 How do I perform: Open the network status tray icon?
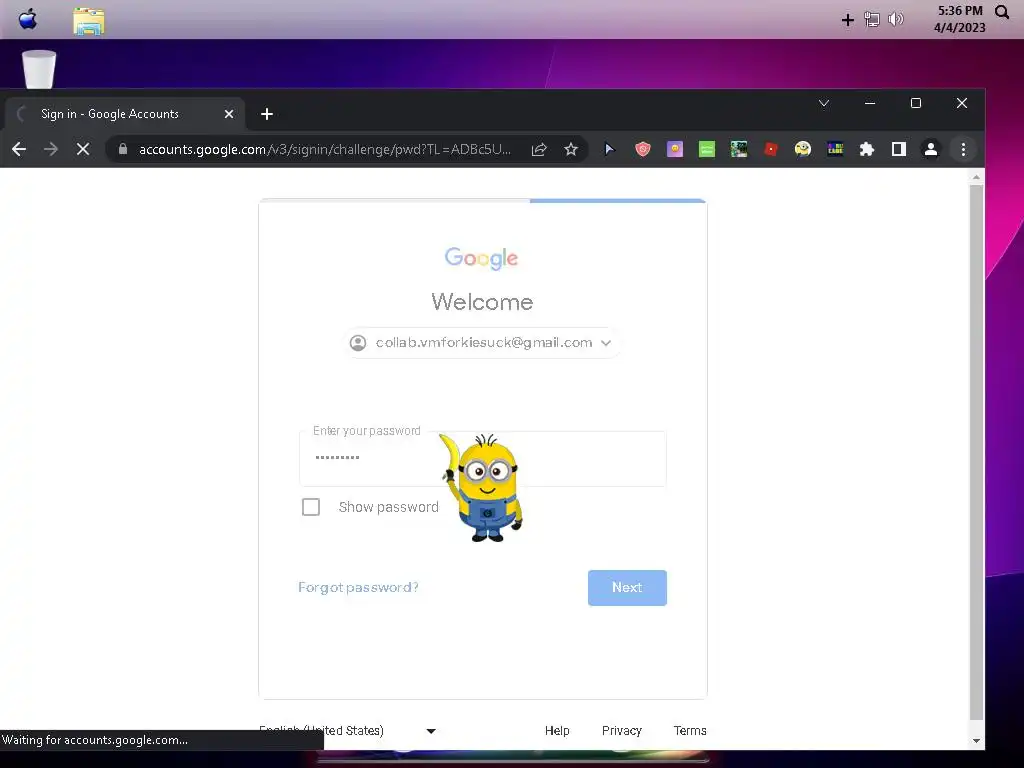pyautogui.click(x=871, y=20)
